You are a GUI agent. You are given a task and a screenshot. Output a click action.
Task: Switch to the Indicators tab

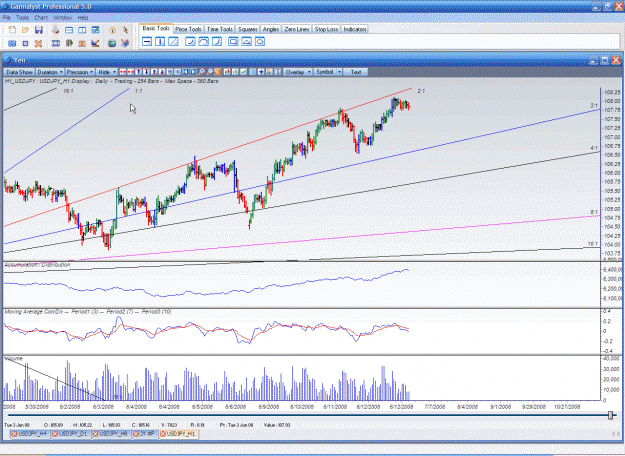click(x=355, y=29)
